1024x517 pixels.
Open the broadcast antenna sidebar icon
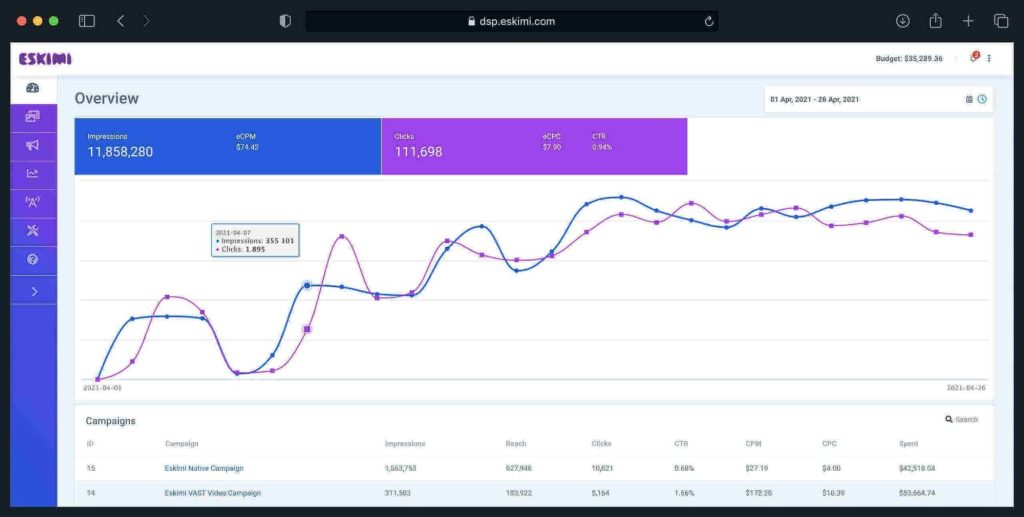point(32,202)
